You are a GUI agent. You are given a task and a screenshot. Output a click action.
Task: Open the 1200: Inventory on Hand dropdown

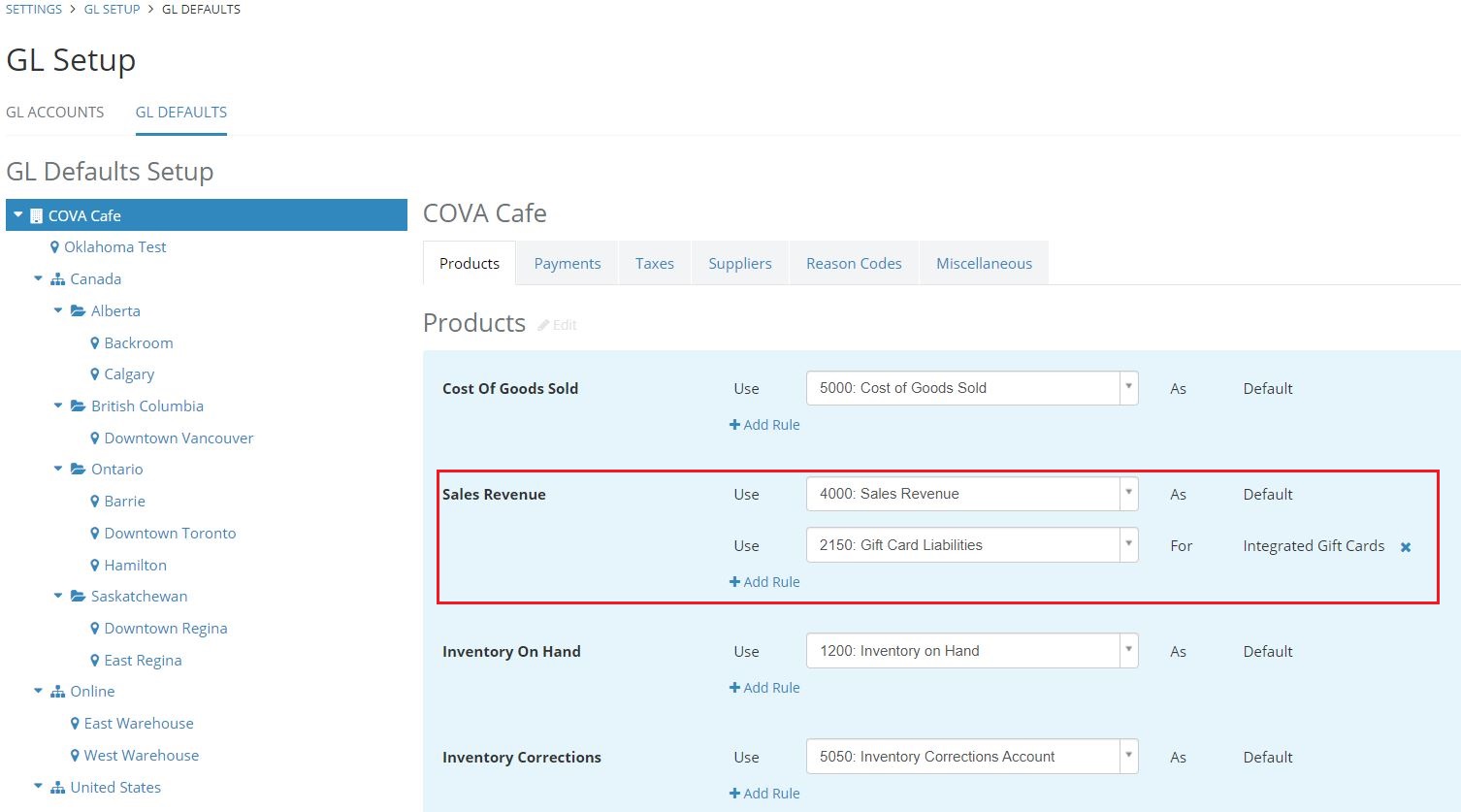click(x=1127, y=650)
